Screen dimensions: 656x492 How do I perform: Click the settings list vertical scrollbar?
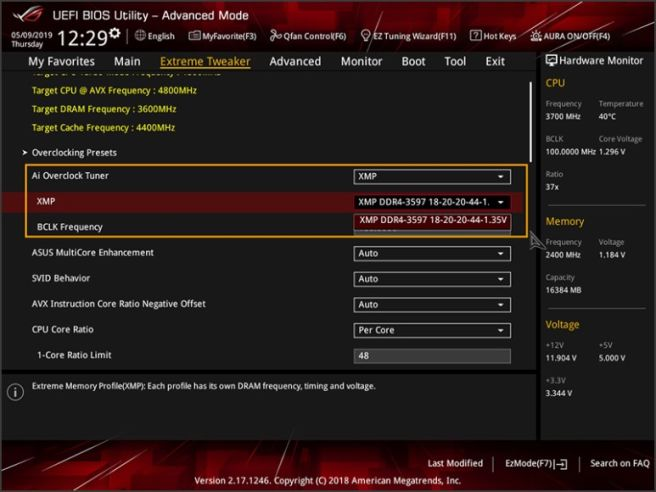[x=531, y=121]
